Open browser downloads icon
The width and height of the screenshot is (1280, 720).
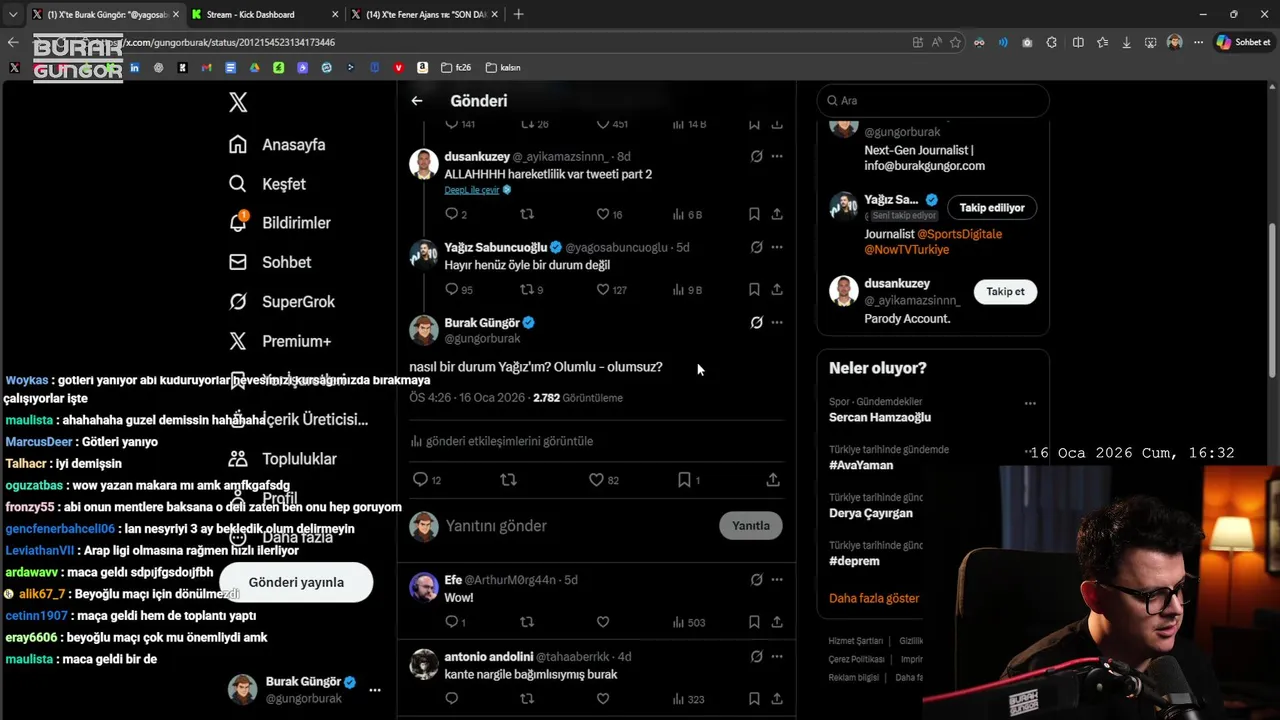pyautogui.click(x=1127, y=42)
